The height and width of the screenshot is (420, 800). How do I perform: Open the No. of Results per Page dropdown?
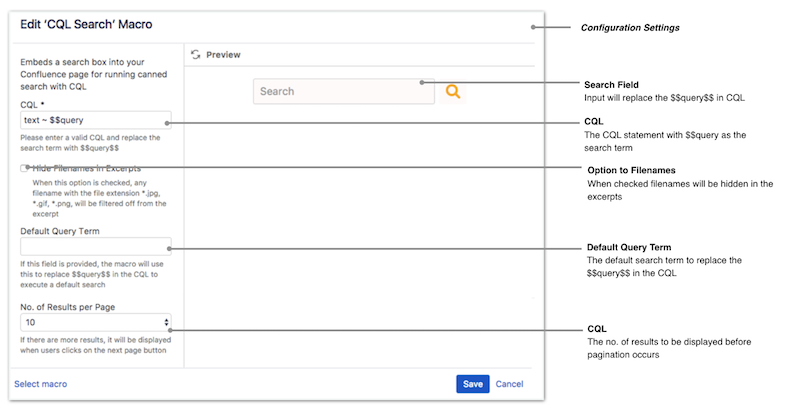point(95,322)
